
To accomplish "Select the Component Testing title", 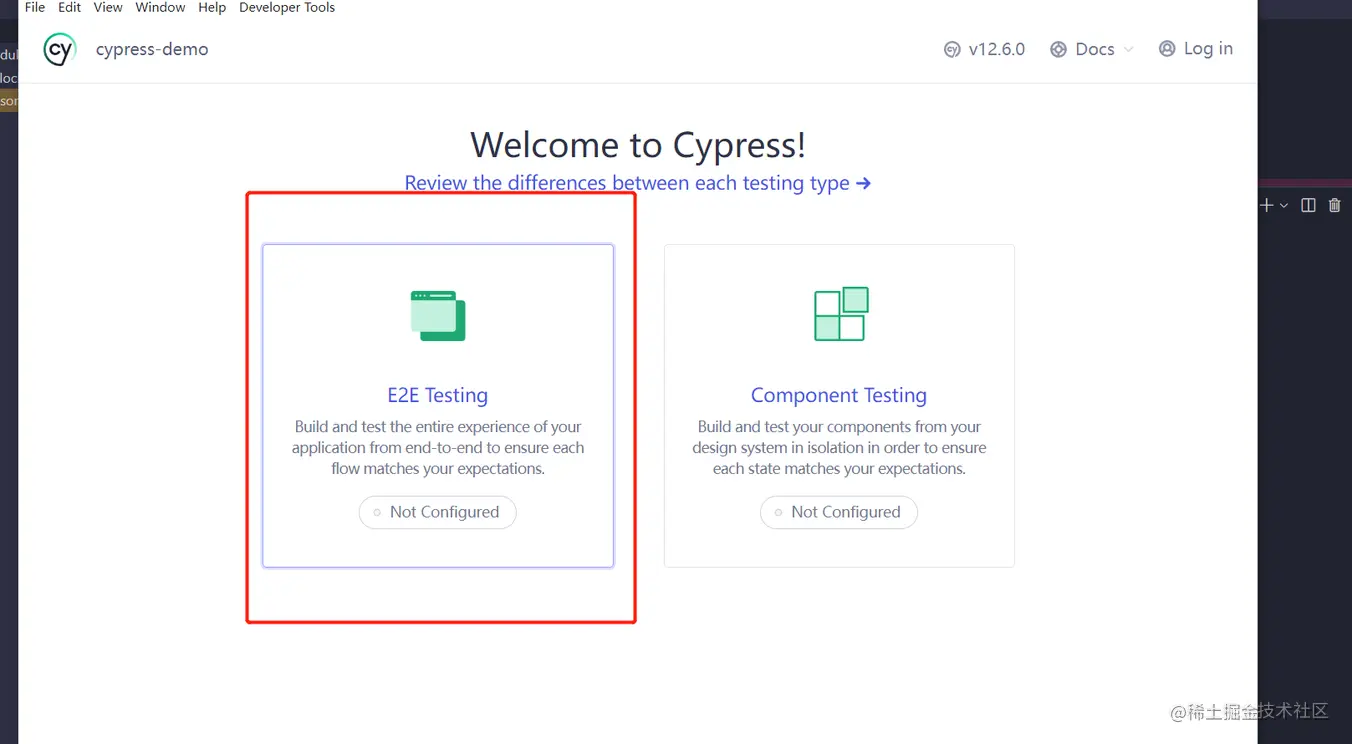I will (839, 395).
